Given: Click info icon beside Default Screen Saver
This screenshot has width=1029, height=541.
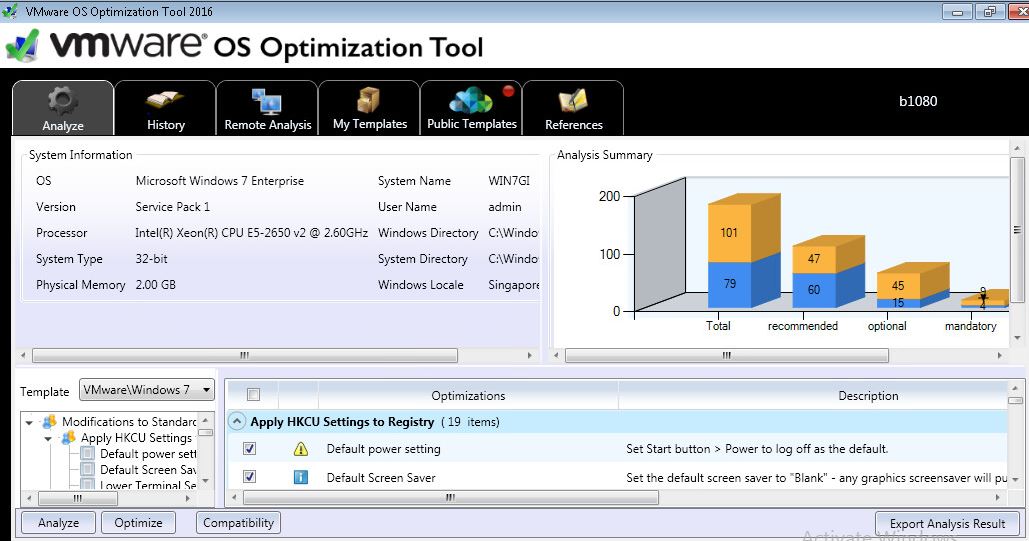Looking at the screenshot, I should click(x=301, y=478).
